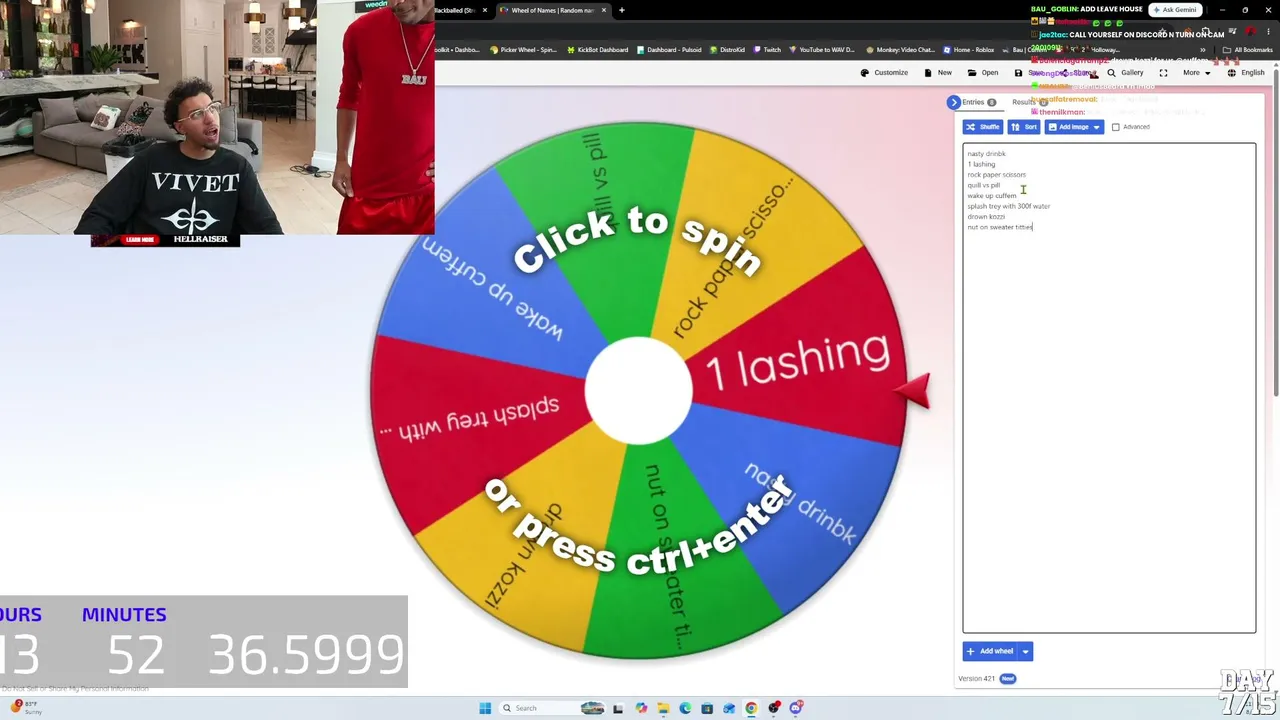The image size is (1280, 720).
Task: Sort the wheel entries
Action: 1024,127
